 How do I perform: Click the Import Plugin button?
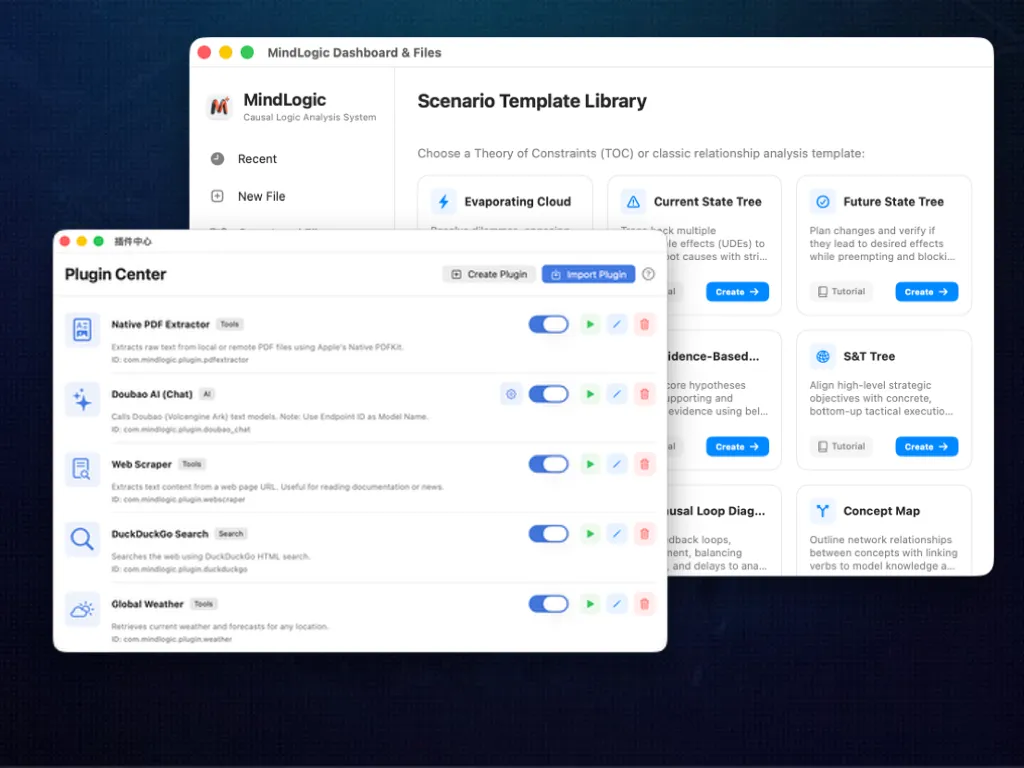[588, 274]
